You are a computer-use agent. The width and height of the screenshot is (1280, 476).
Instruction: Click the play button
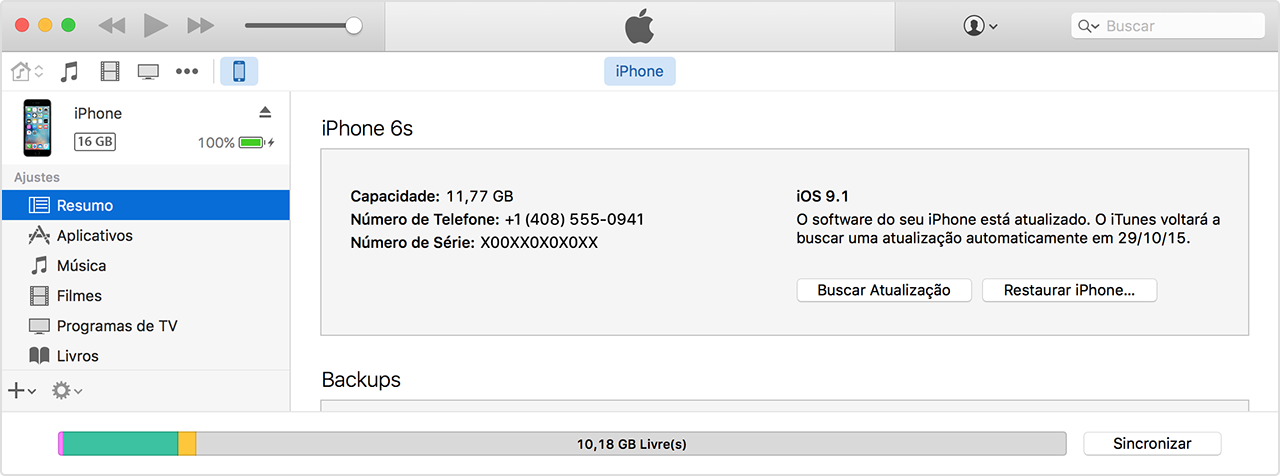pyautogui.click(x=155, y=25)
